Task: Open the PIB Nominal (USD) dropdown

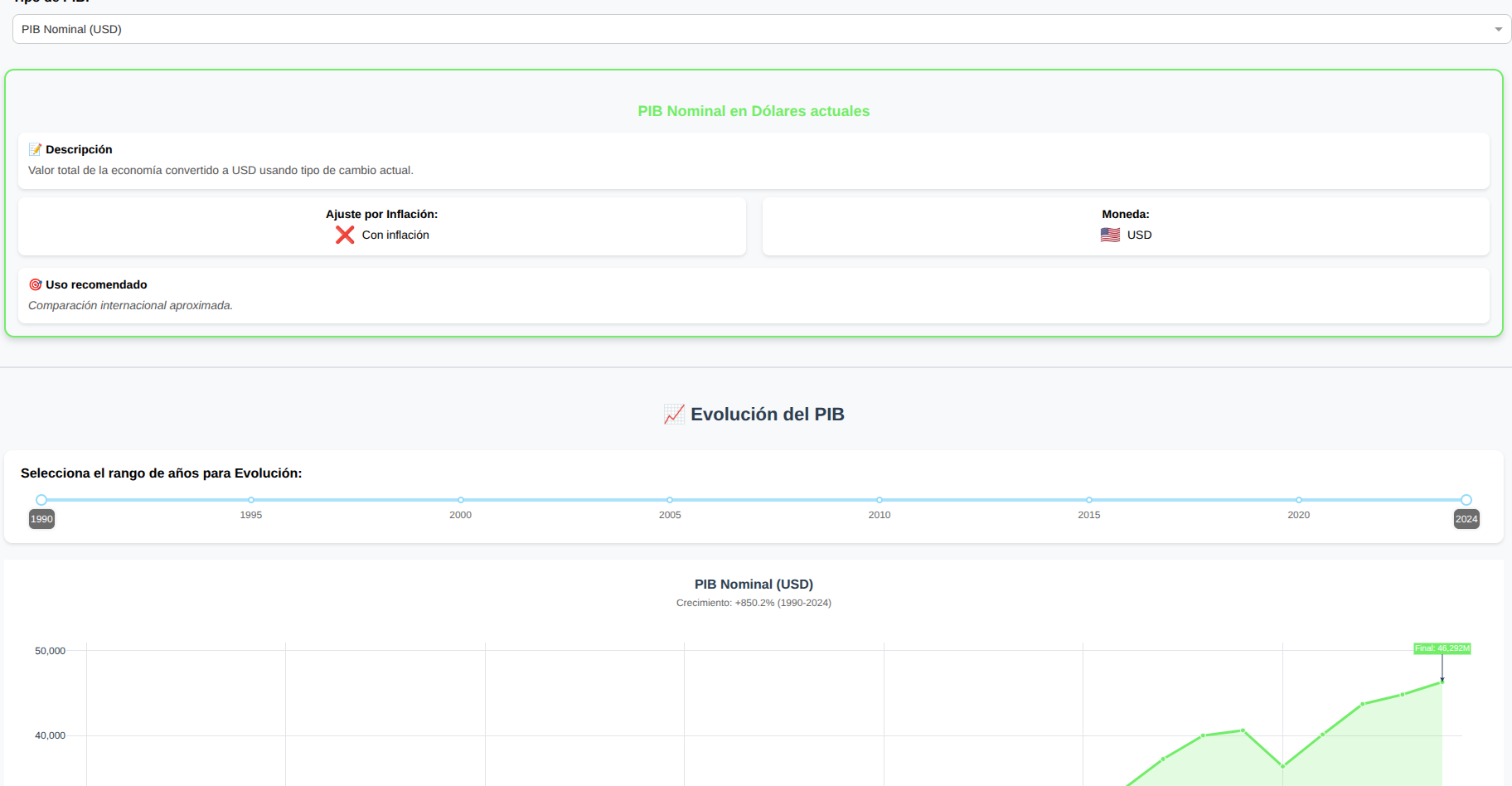Action: 746,29
